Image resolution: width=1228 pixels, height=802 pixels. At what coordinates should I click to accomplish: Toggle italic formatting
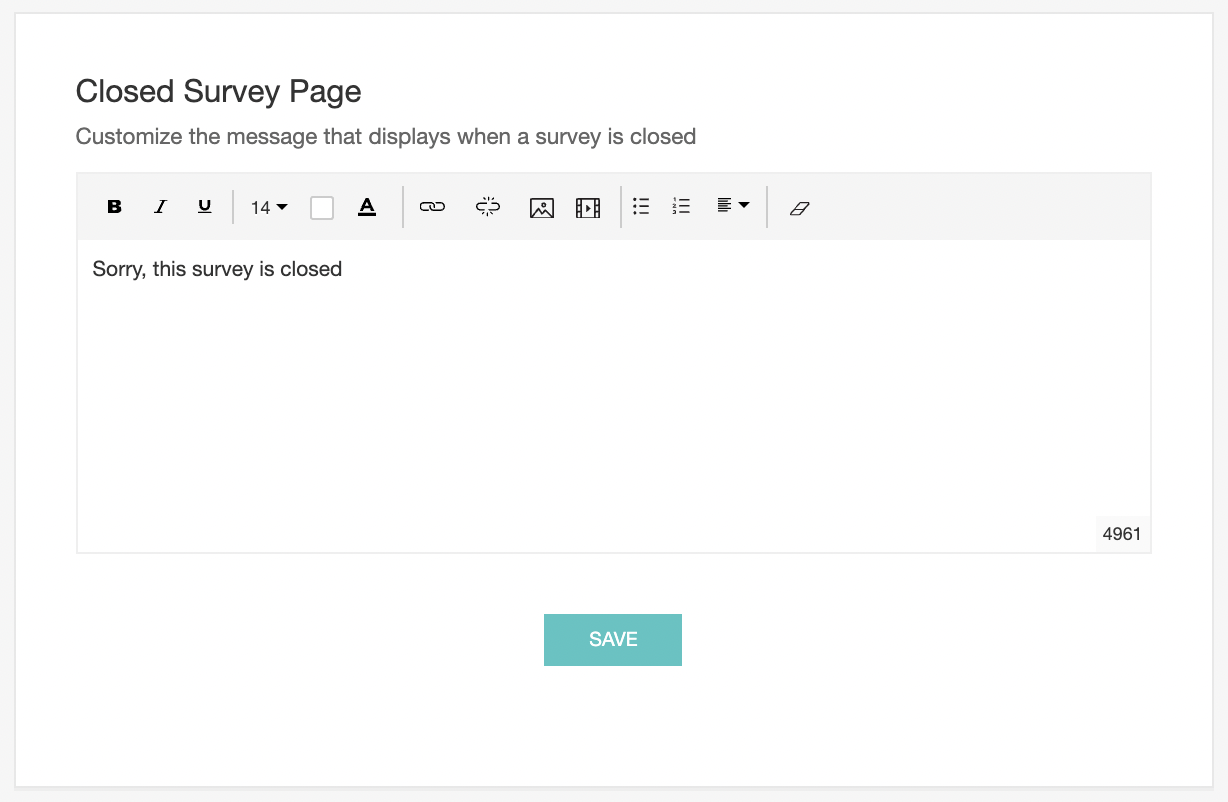[160, 207]
